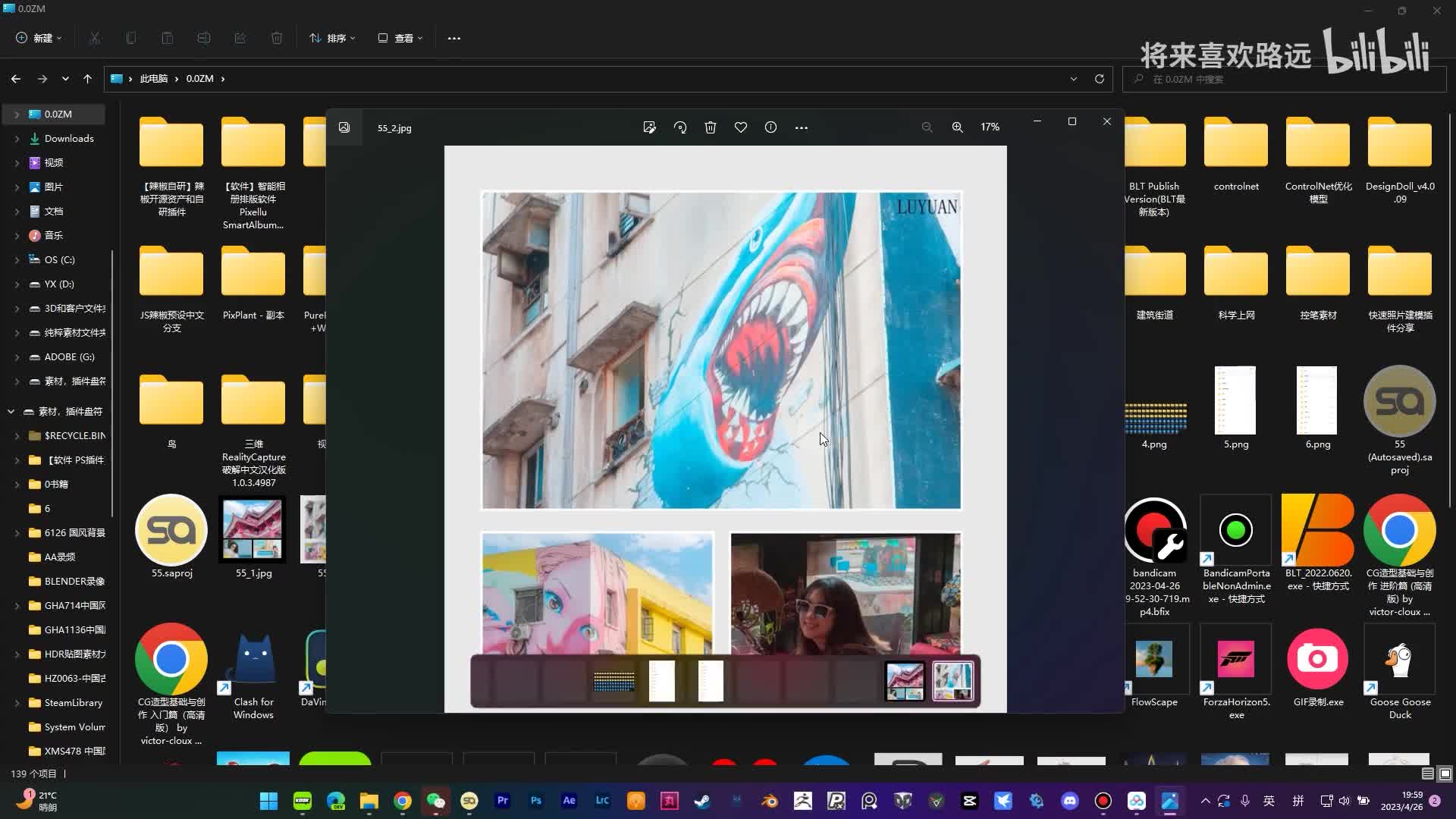Open the address bar history dropdown

1073,79
